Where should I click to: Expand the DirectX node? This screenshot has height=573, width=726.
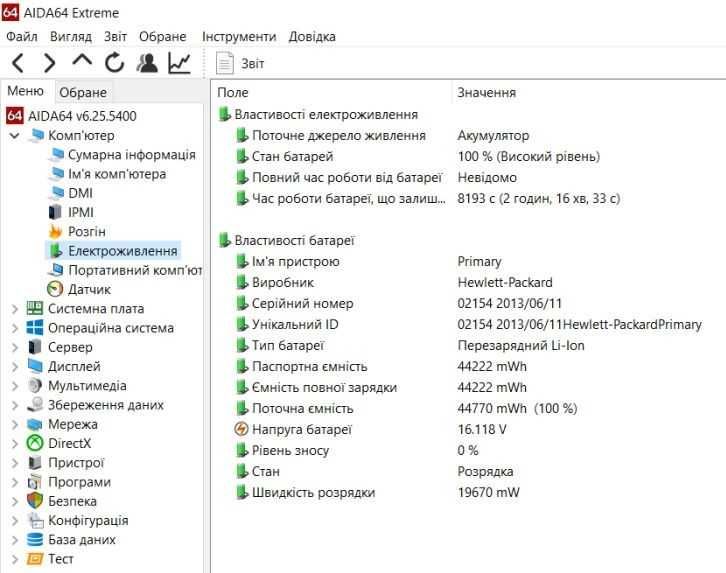[14, 443]
